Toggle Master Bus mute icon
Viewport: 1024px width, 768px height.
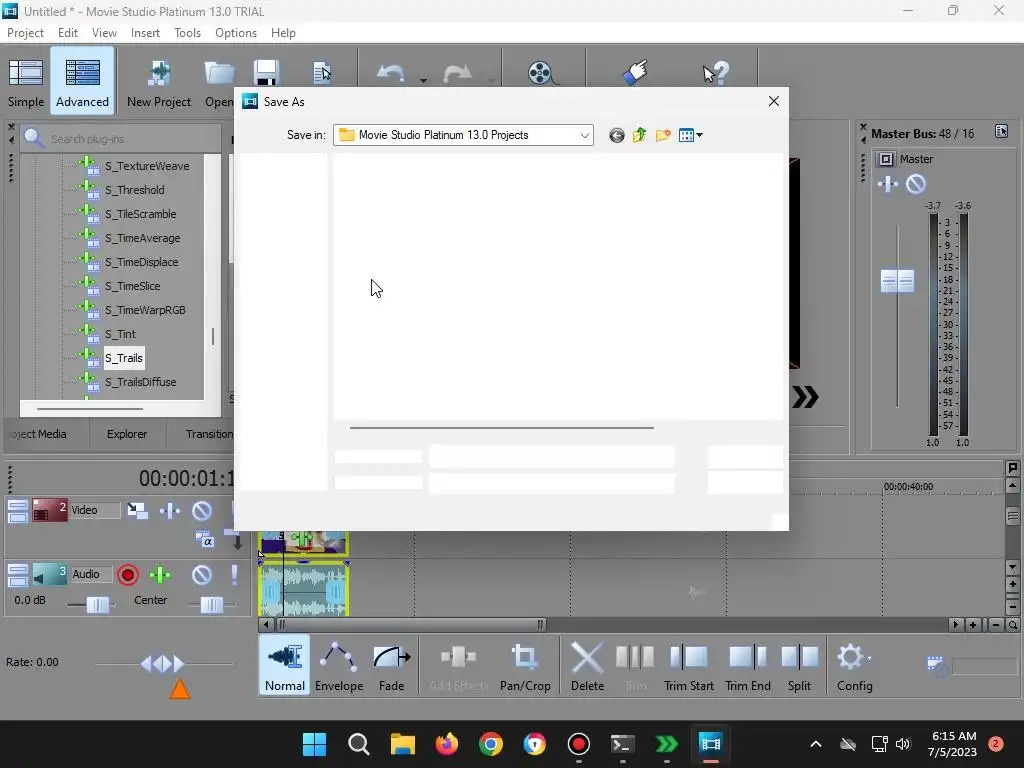coord(916,184)
